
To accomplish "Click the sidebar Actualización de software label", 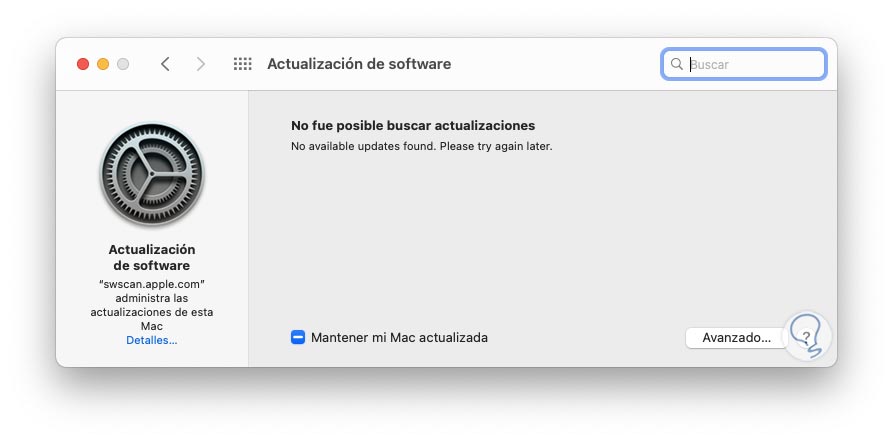I will click(151, 257).
